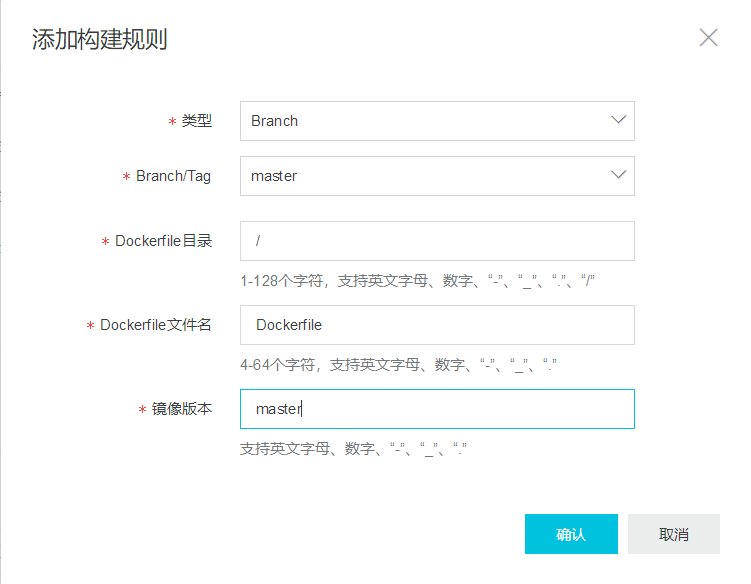Open the Branch/Tag combo box showing master

437,176
